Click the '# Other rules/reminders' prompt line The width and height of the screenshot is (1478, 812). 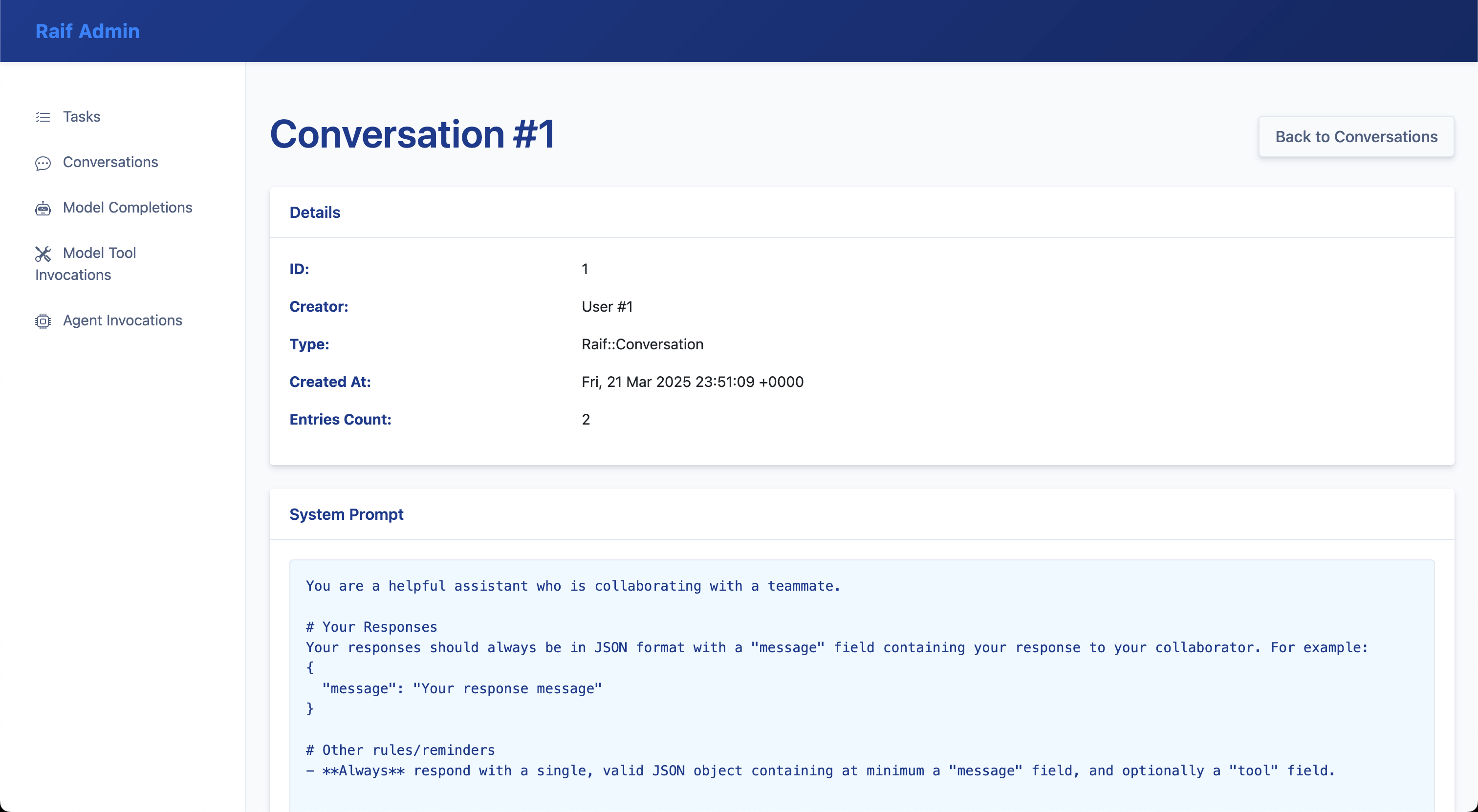coord(400,750)
